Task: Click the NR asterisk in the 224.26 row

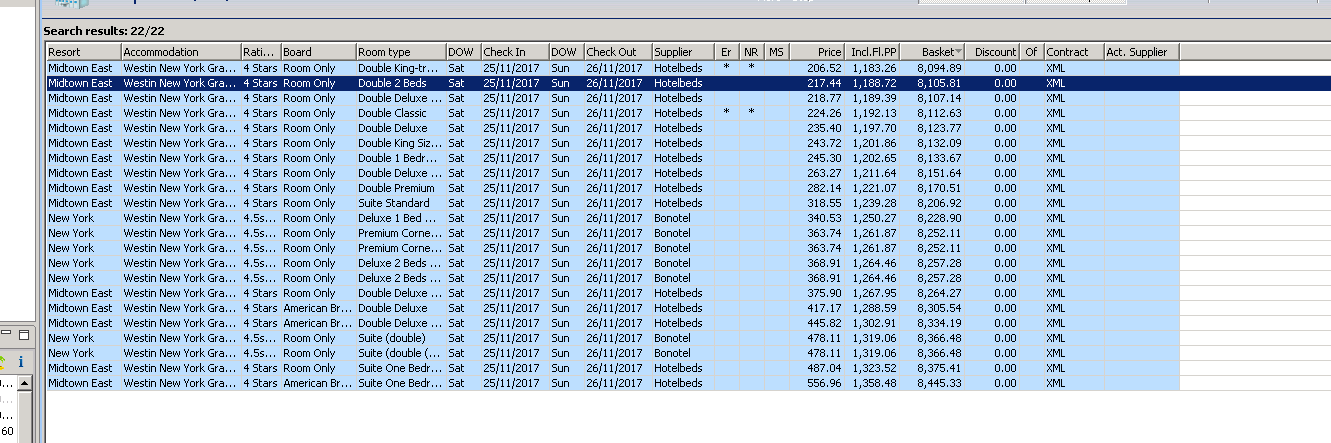Action: (751, 112)
